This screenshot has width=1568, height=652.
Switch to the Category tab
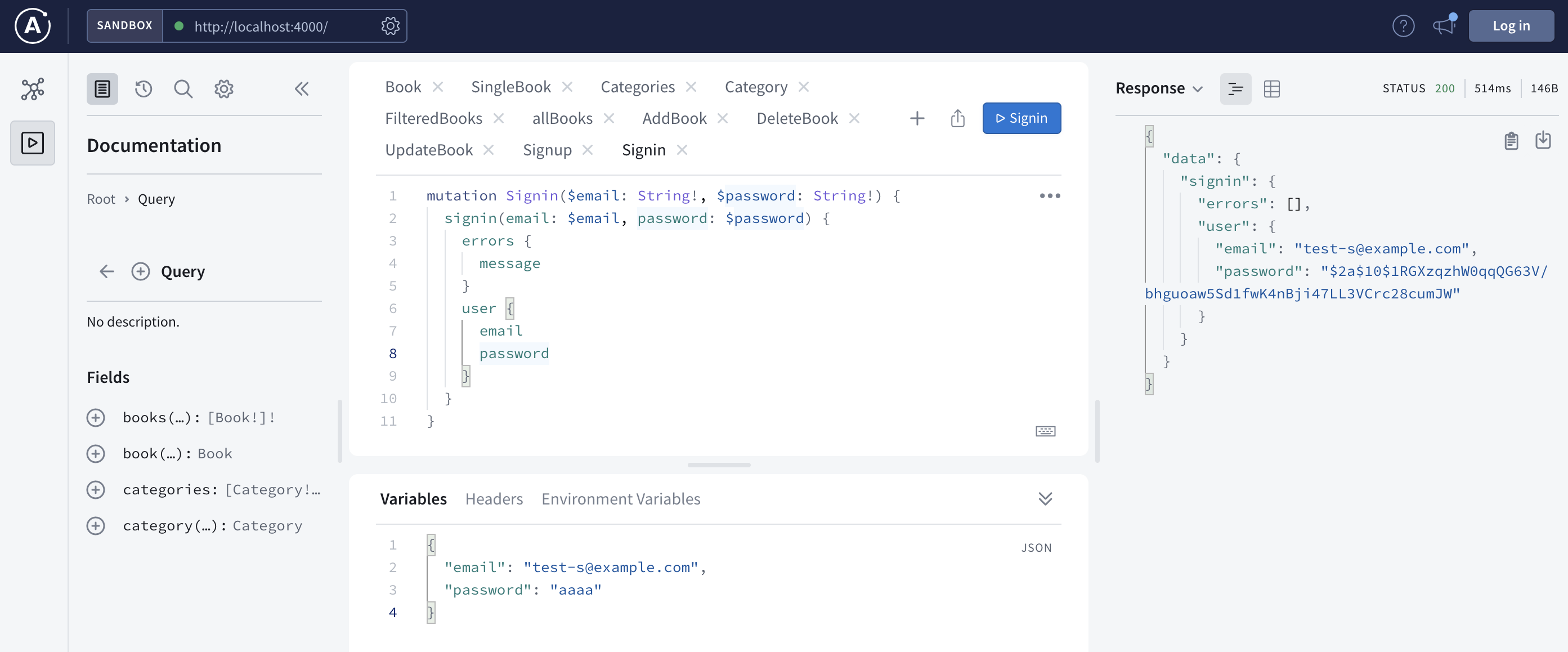755,87
